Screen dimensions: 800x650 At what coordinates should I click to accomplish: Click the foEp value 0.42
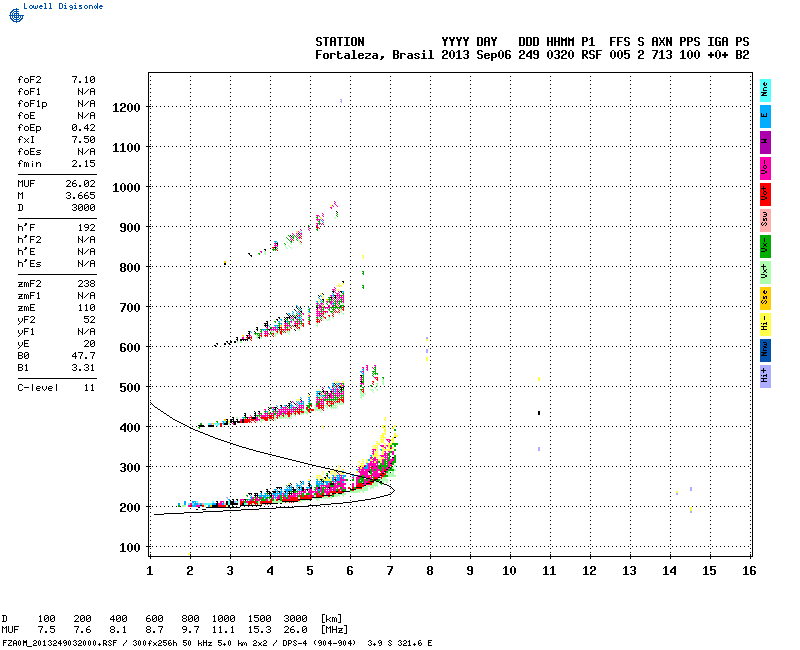pos(83,128)
